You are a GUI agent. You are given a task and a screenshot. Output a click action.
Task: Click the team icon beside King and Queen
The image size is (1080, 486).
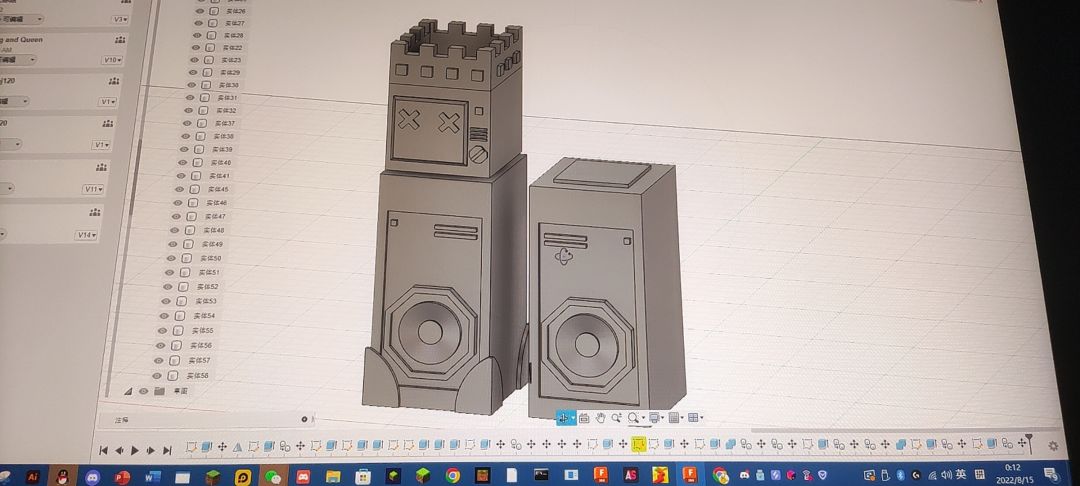click(121, 40)
